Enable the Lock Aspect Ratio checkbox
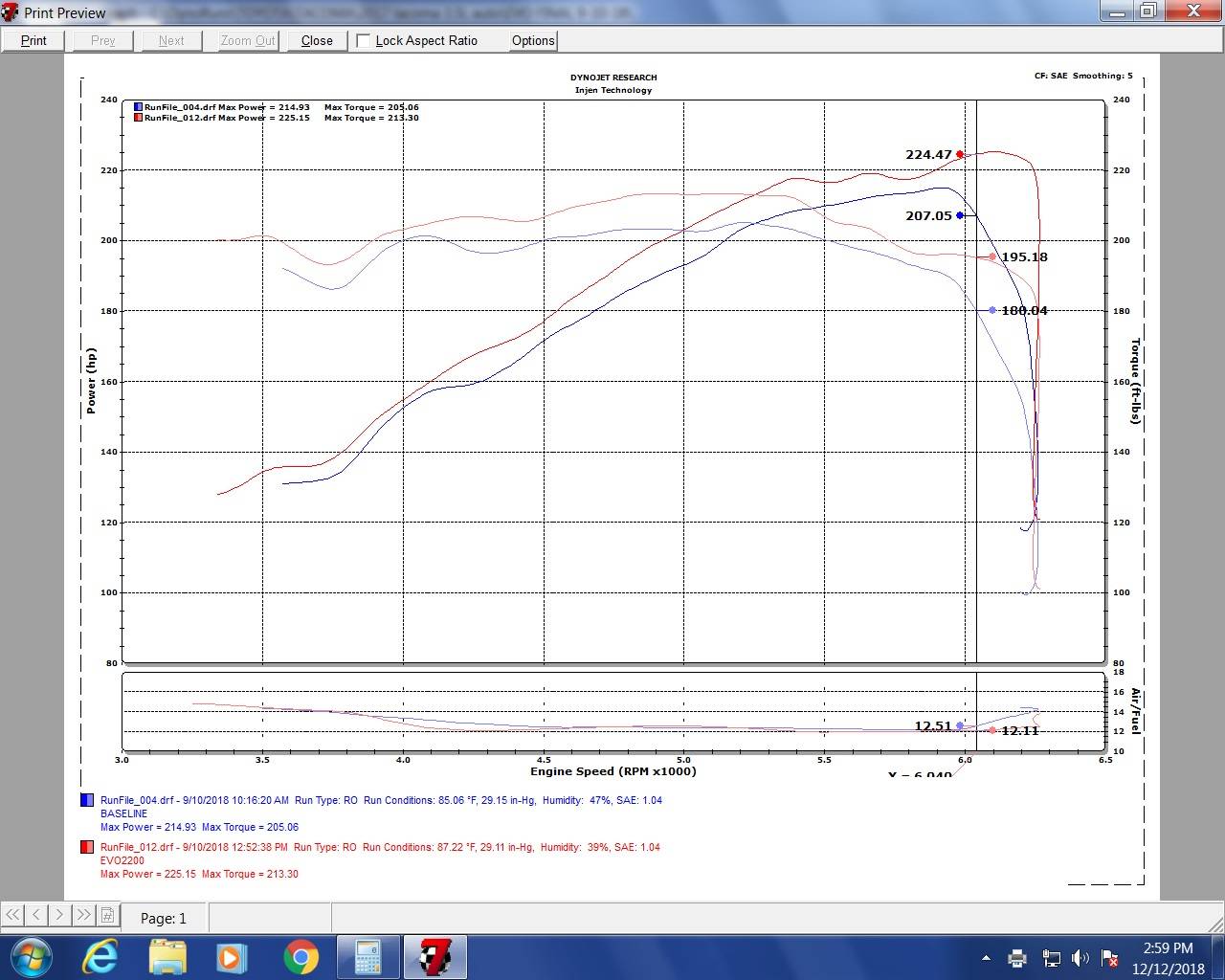The width and height of the screenshot is (1225, 980). click(x=364, y=40)
